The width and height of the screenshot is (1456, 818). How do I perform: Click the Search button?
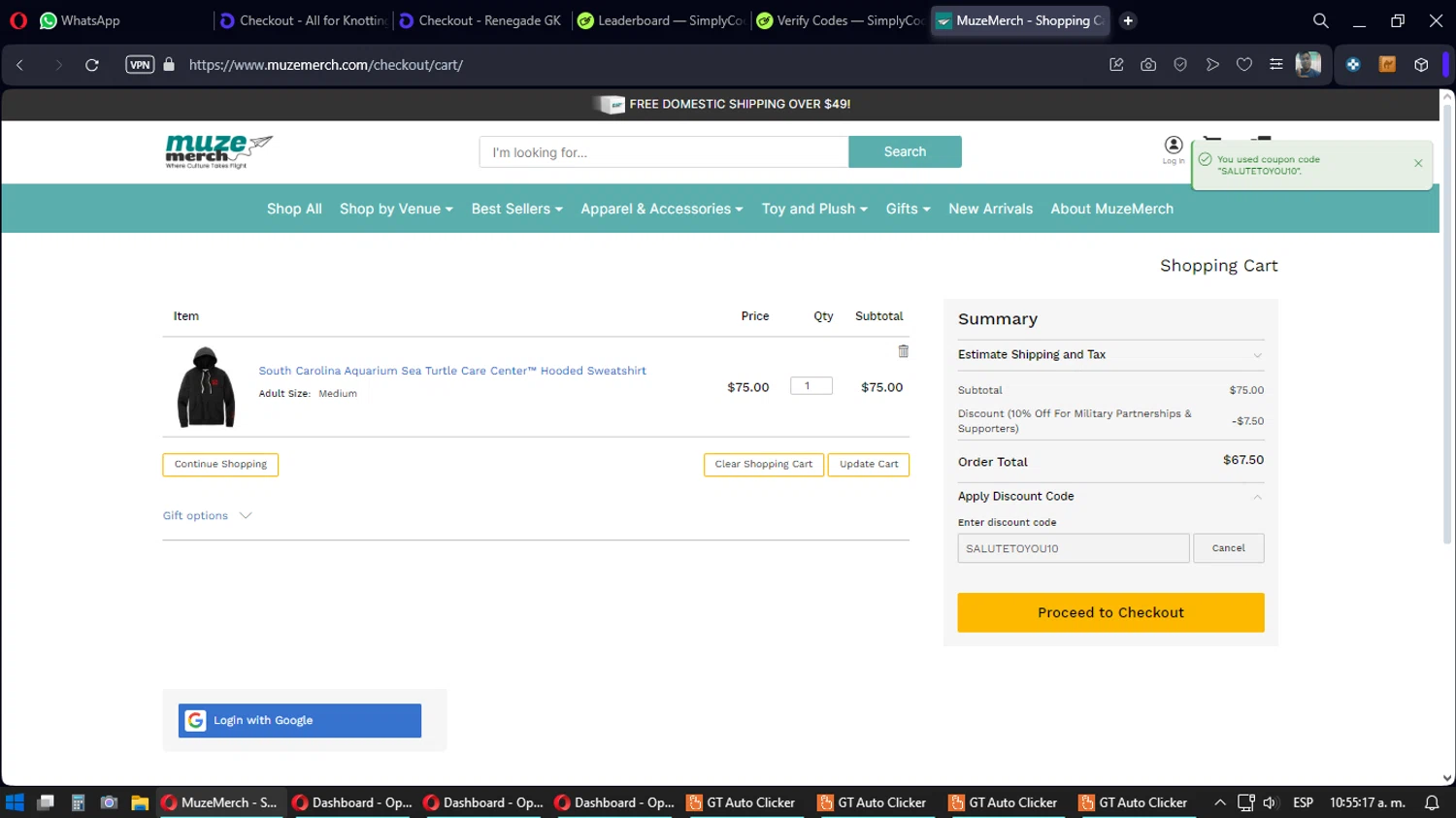point(905,151)
